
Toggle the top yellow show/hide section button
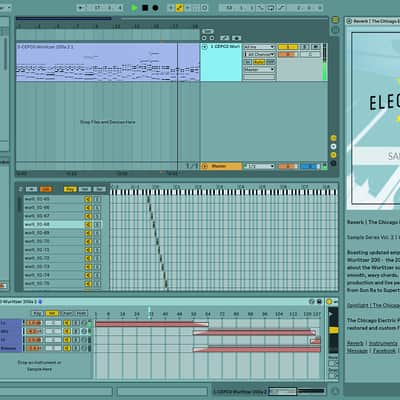click(x=333, y=138)
